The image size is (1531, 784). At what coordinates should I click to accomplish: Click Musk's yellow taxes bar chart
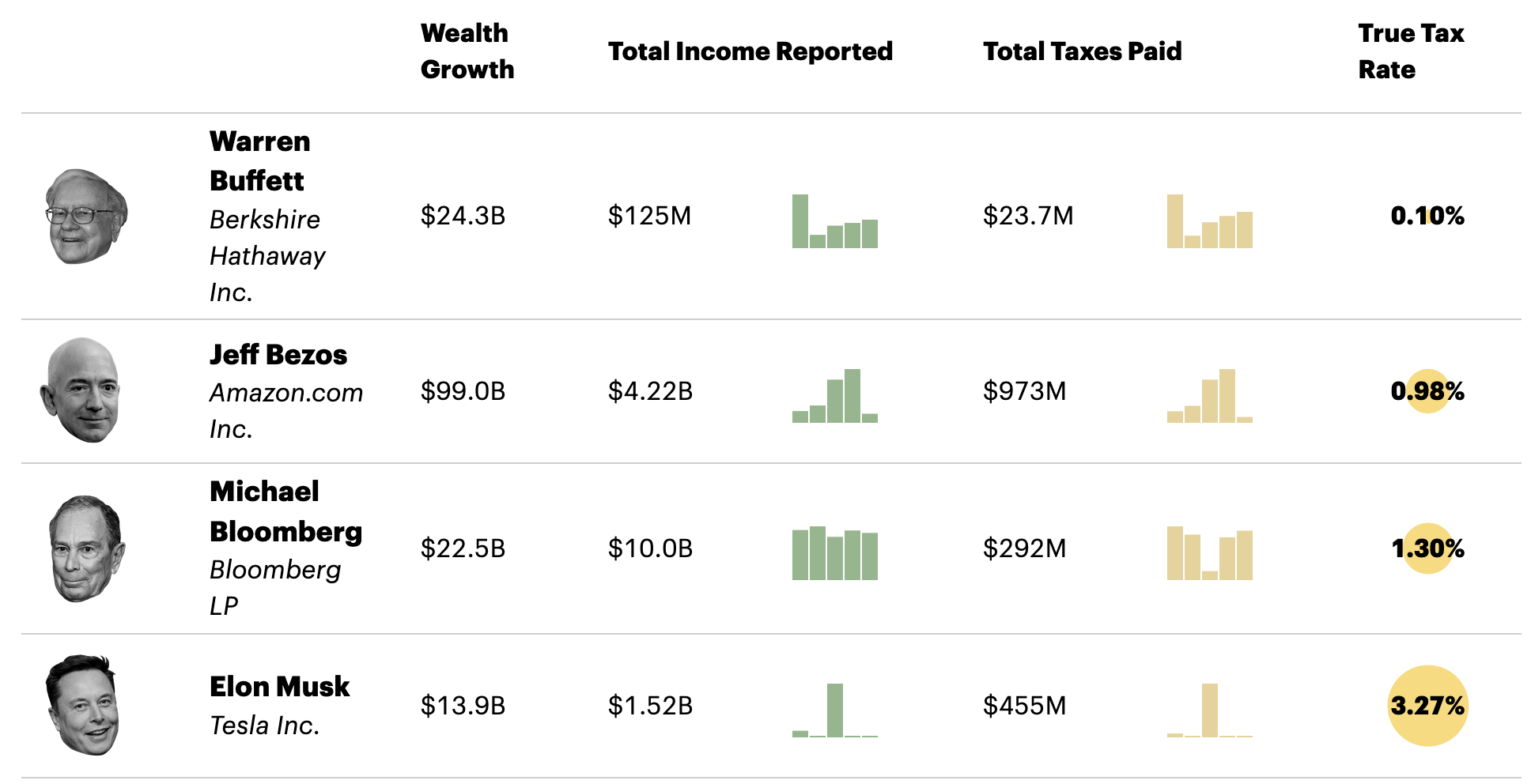pyautogui.click(x=1209, y=710)
